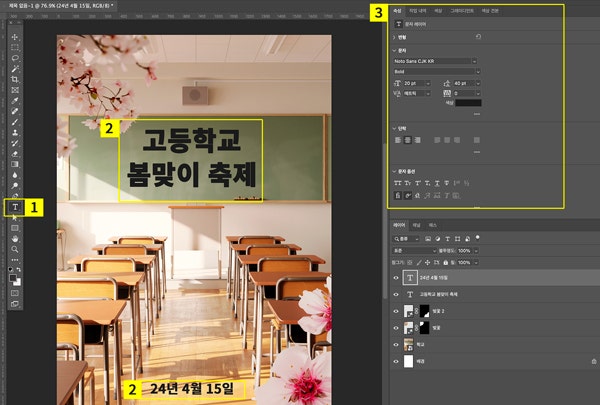This screenshot has height=405, width=600.
Task: Switch to the 패스 paths tab
Action: (x=433, y=225)
